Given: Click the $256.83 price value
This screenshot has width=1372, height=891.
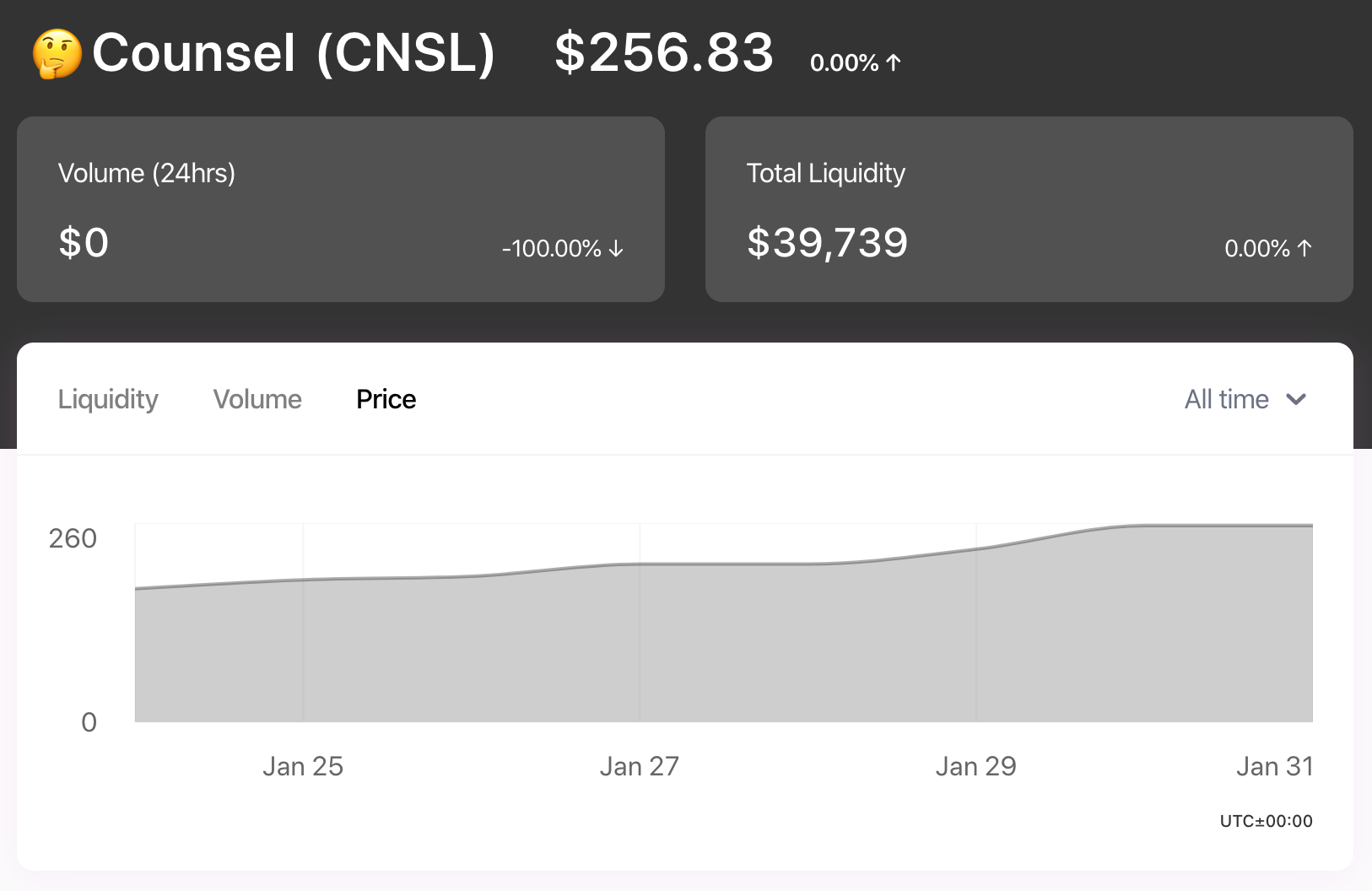Looking at the screenshot, I should (664, 52).
